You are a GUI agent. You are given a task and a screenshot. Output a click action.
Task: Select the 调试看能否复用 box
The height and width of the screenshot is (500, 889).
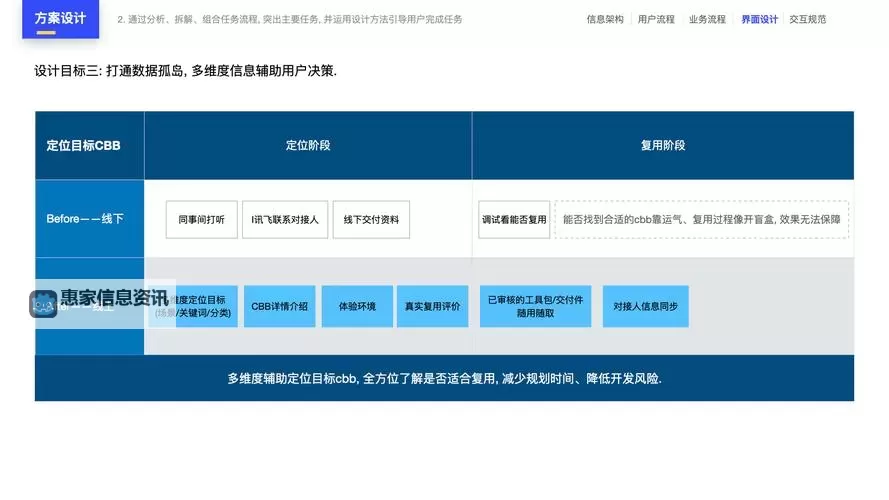[514, 219]
